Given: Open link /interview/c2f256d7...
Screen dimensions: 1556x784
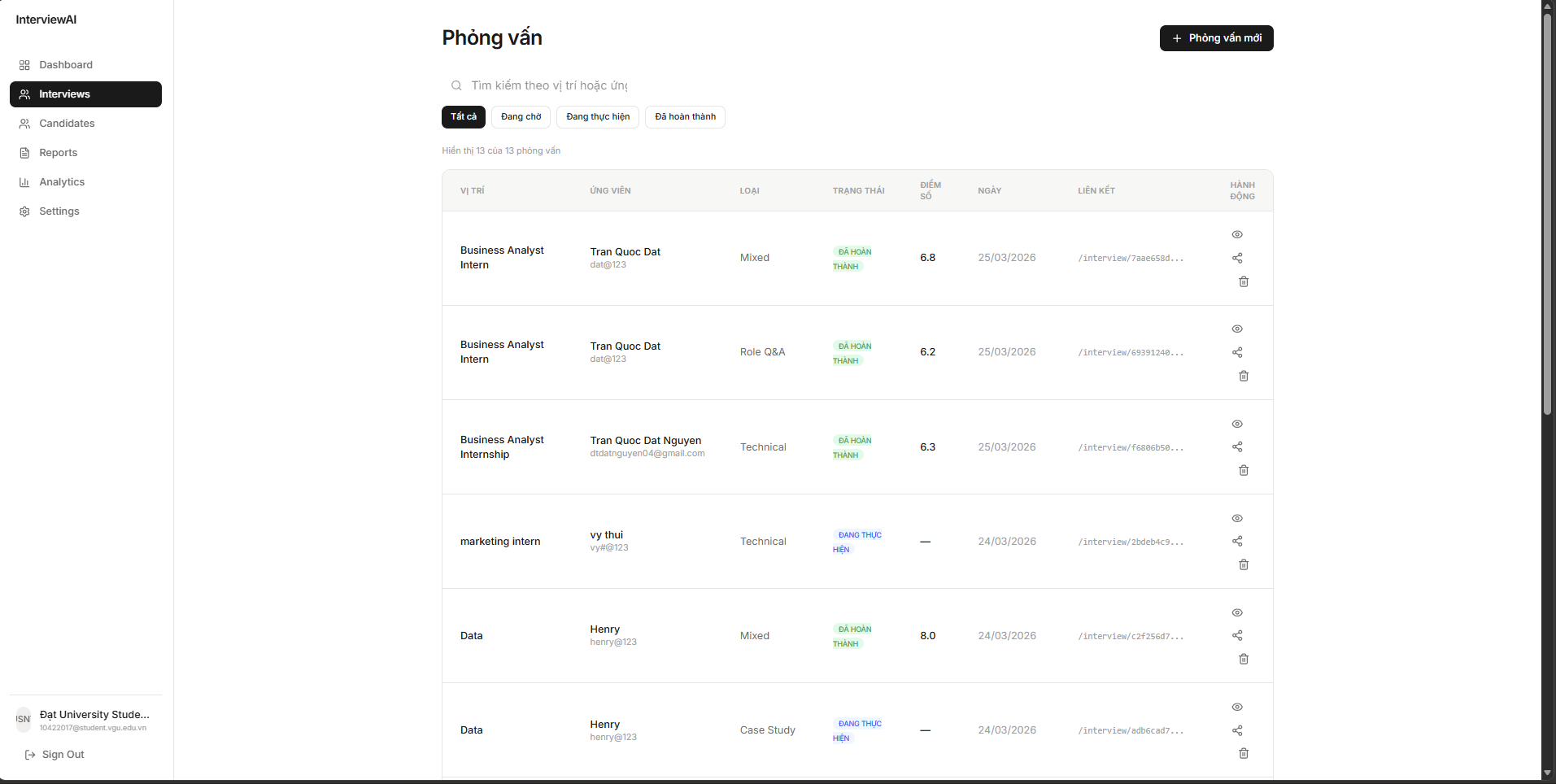Looking at the screenshot, I should 1131,636.
